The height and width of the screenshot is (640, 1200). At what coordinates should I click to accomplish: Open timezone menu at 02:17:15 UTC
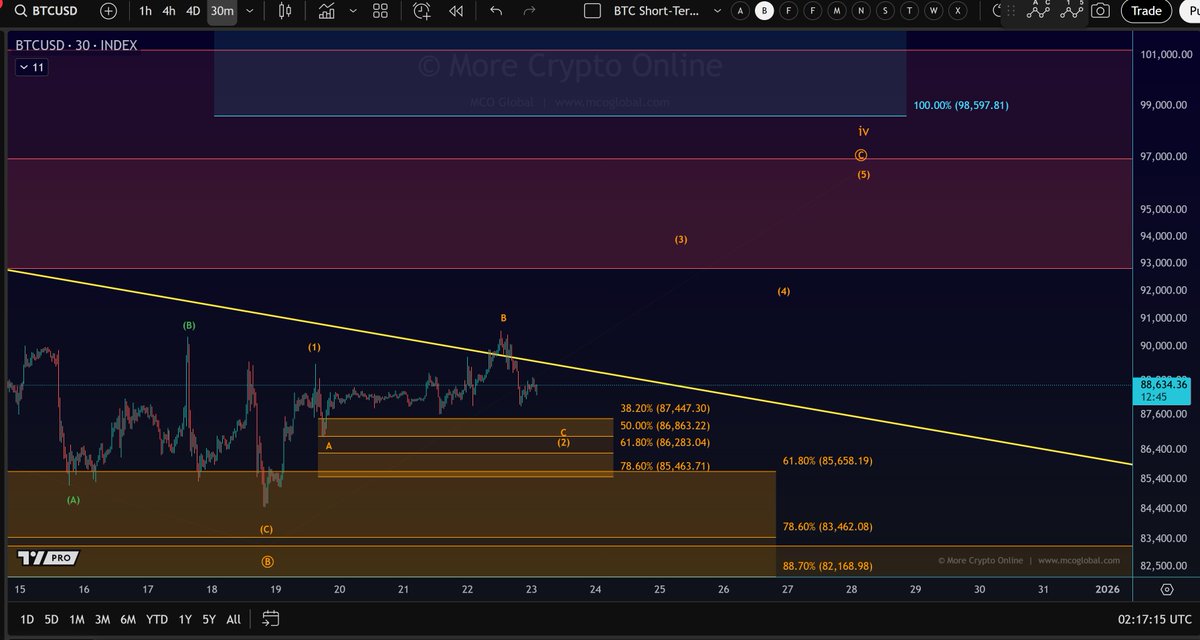pos(1153,620)
